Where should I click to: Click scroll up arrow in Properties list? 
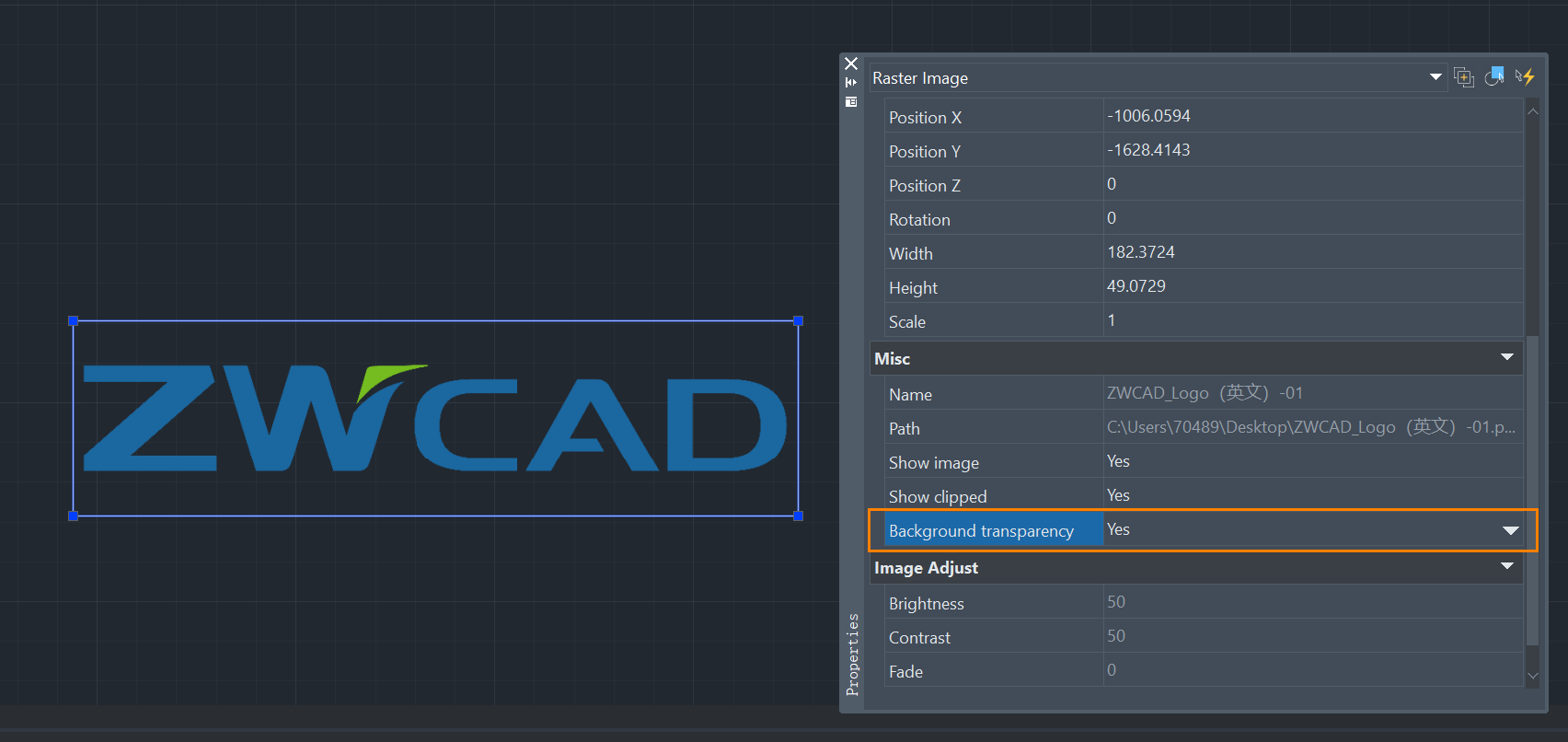pyautogui.click(x=1532, y=111)
